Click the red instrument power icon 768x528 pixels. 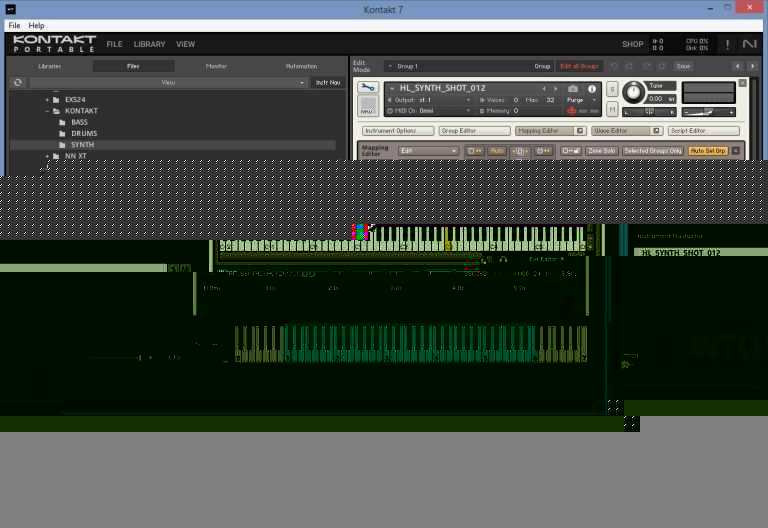571,111
